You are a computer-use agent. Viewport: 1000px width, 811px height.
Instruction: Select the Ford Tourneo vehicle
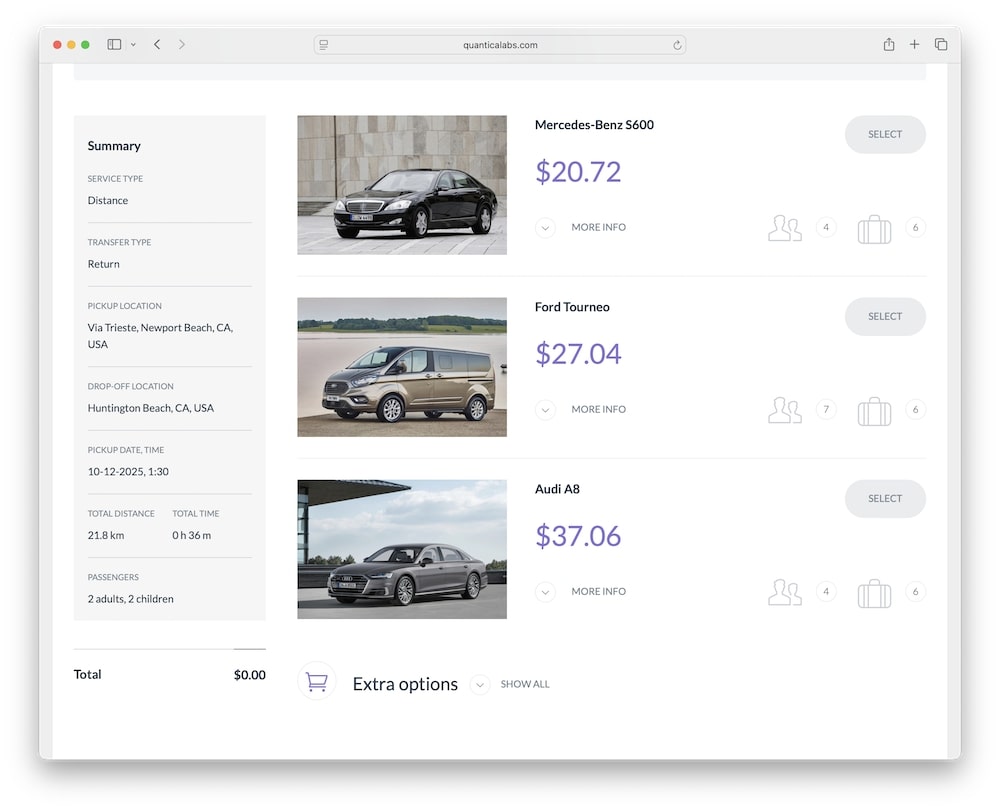coord(885,316)
